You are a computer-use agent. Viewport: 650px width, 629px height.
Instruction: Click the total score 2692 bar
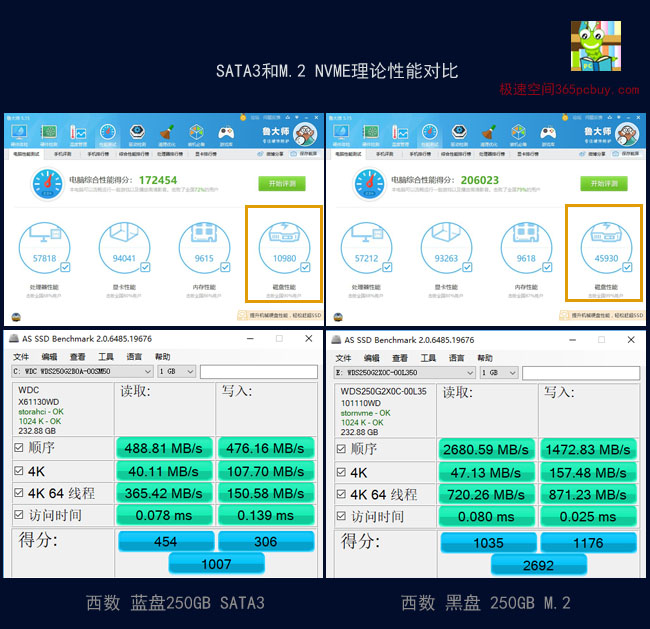(x=538, y=565)
